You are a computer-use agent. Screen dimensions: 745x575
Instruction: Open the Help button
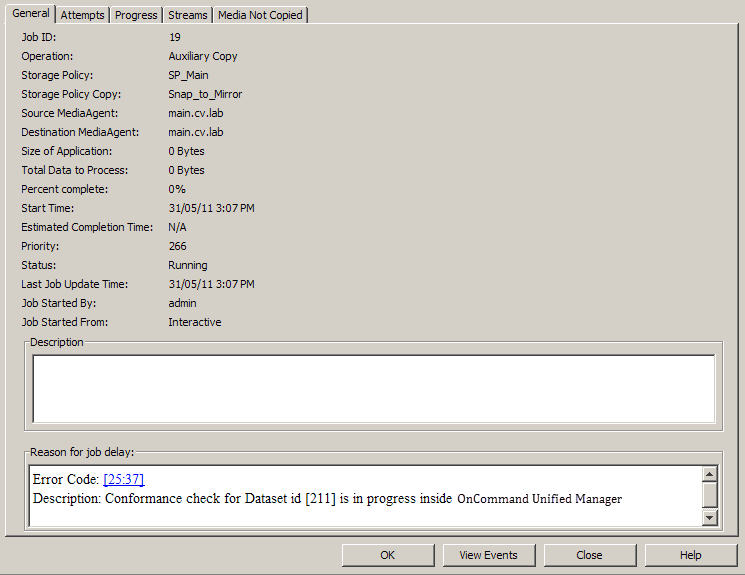[x=690, y=555]
